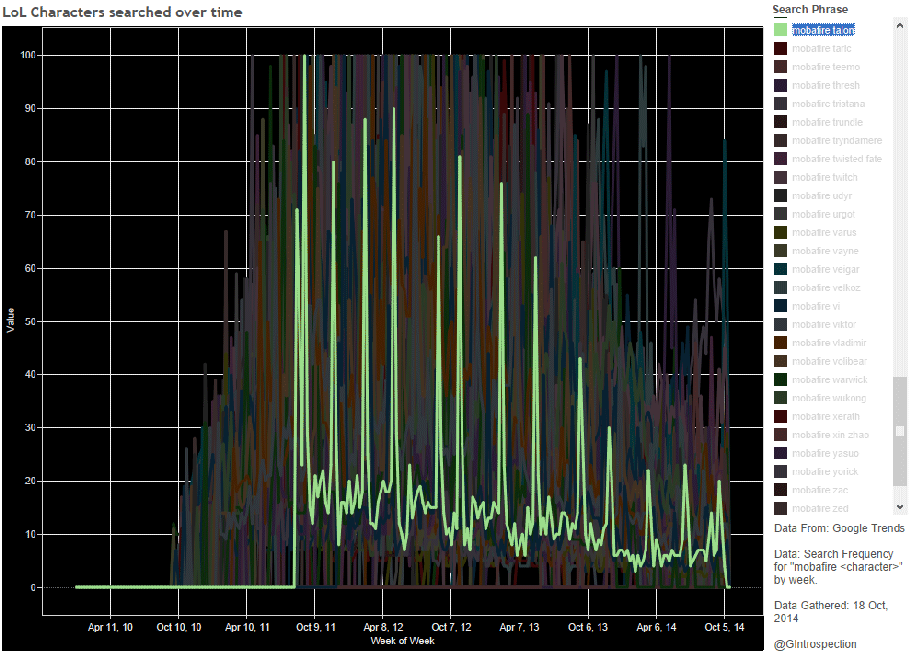Image resolution: width=911 pixels, height=653 pixels.
Task: Pick the mobafire twisted fate legend item
Action: [x=836, y=159]
